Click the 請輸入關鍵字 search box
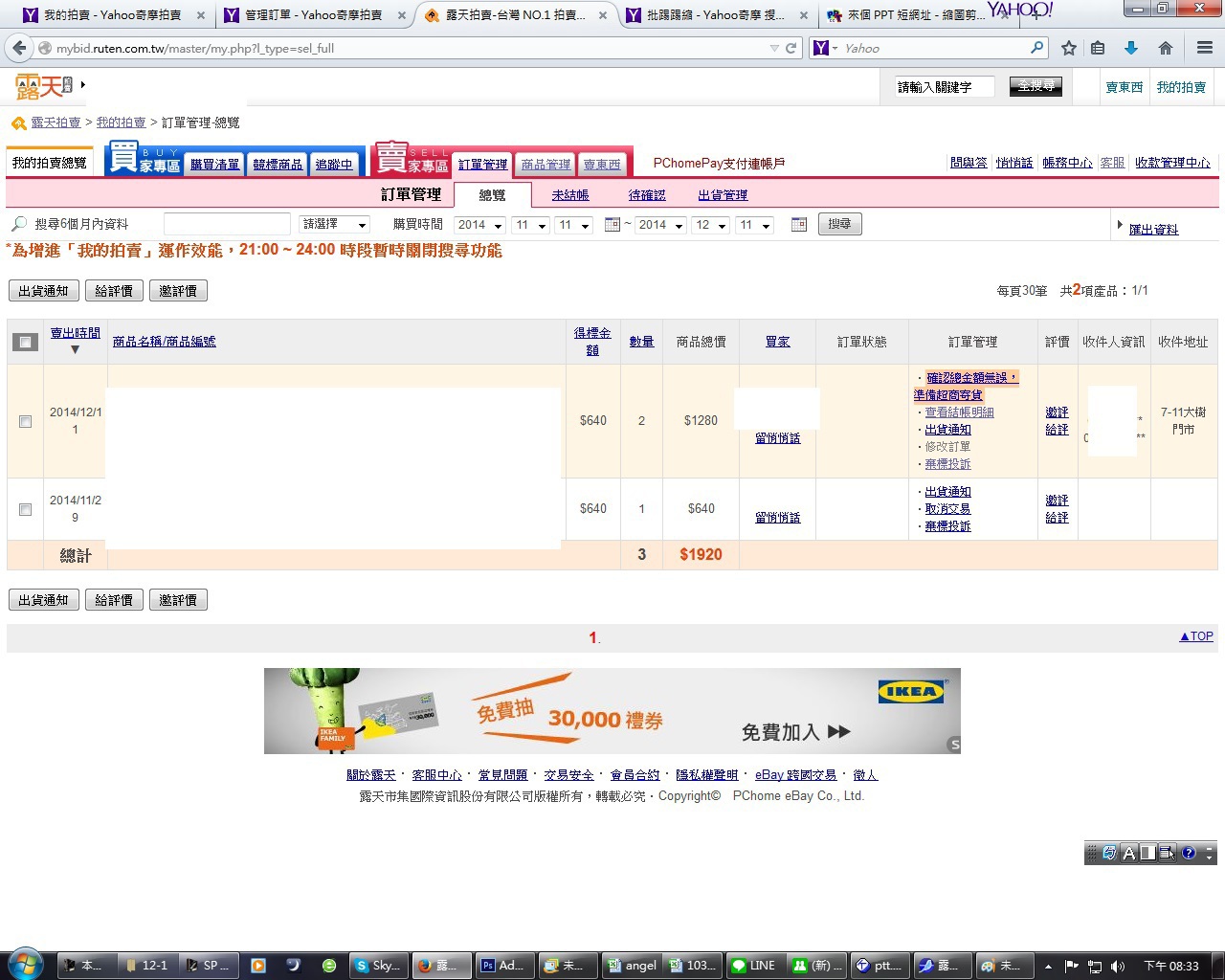1225x980 pixels. (945, 87)
